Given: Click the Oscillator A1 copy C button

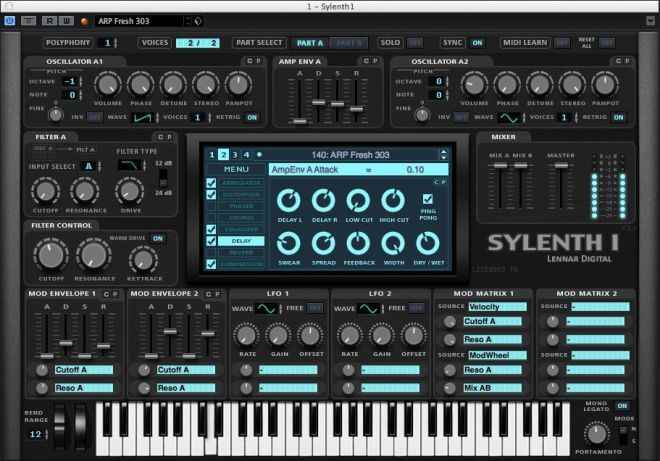Looking at the screenshot, I should [249, 61].
